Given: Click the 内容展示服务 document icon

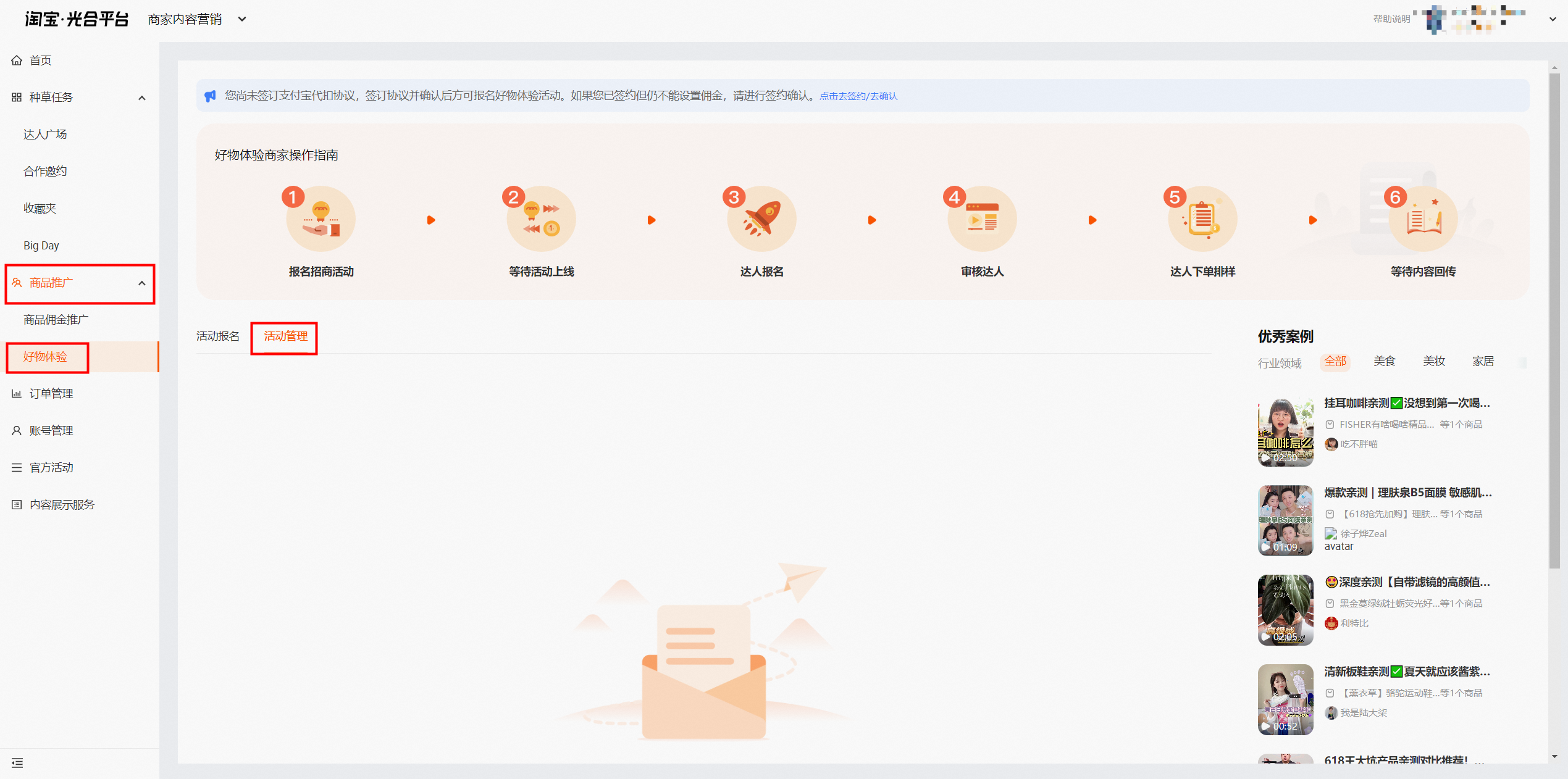Looking at the screenshot, I should click(17, 505).
